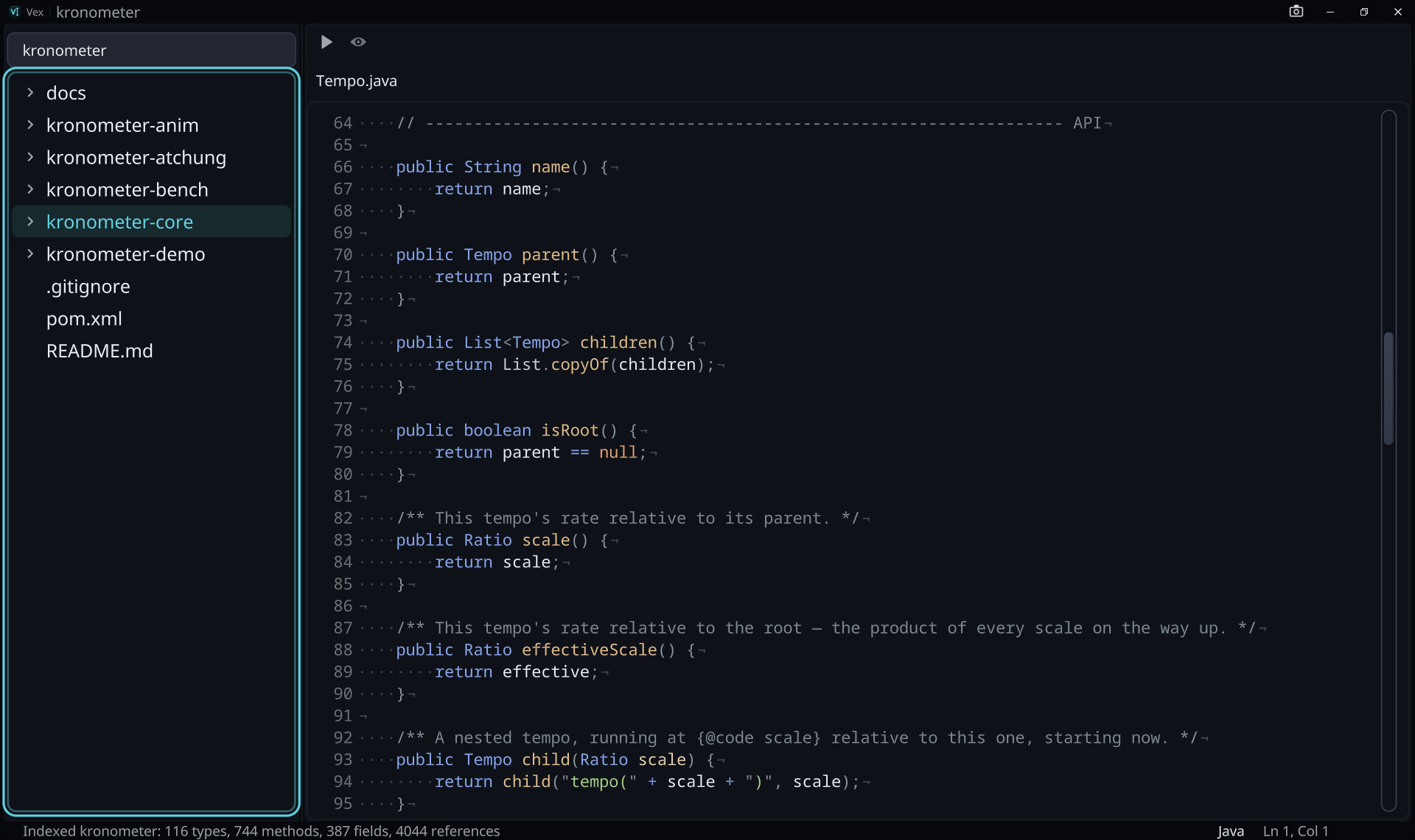The height and width of the screenshot is (840, 1415).
Task: Toggle the eye preview icon in toolbar
Action: 358,42
